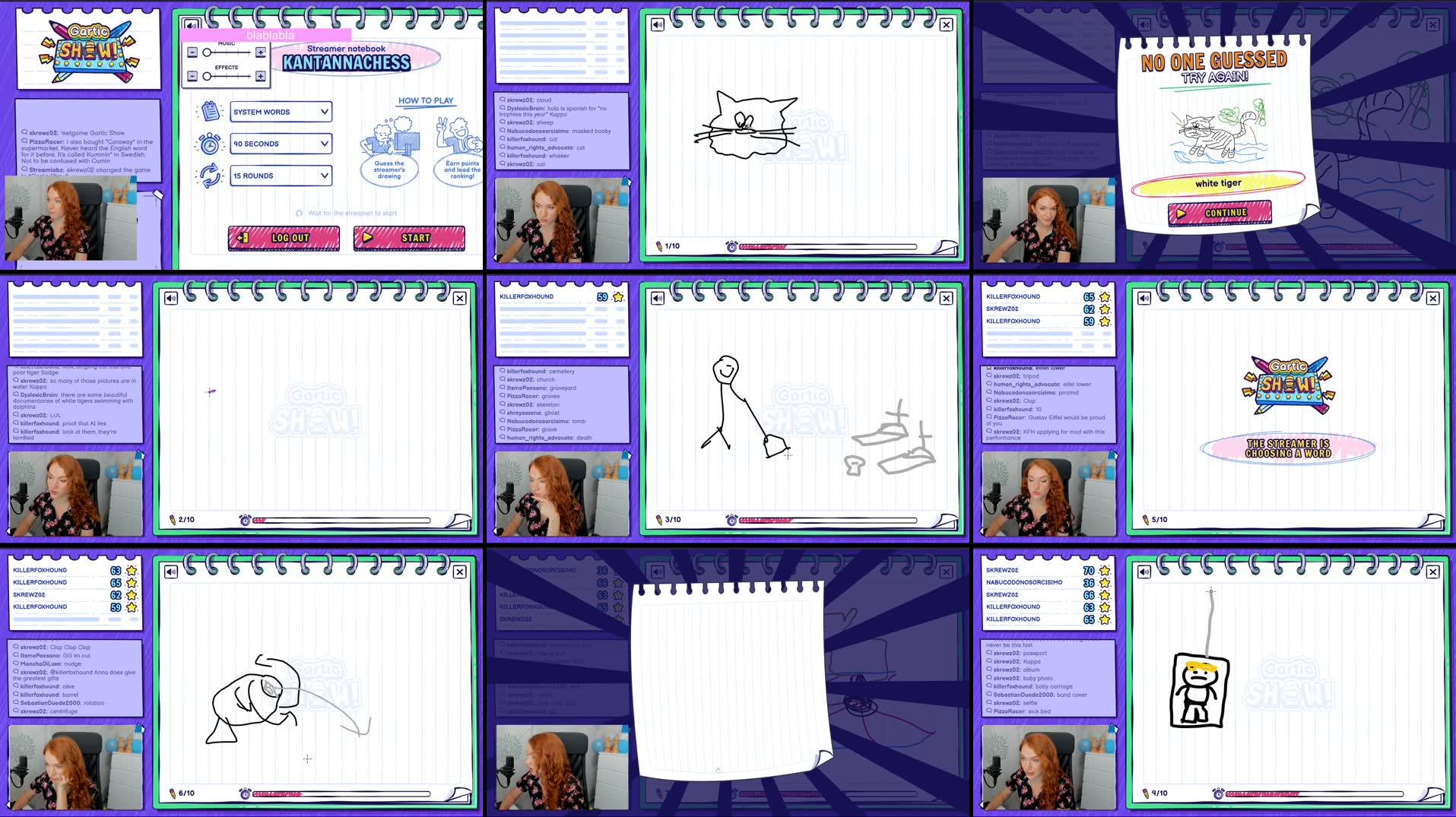Decrease music volume with the minus button
This screenshot has width=1456, height=817.
(192, 52)
